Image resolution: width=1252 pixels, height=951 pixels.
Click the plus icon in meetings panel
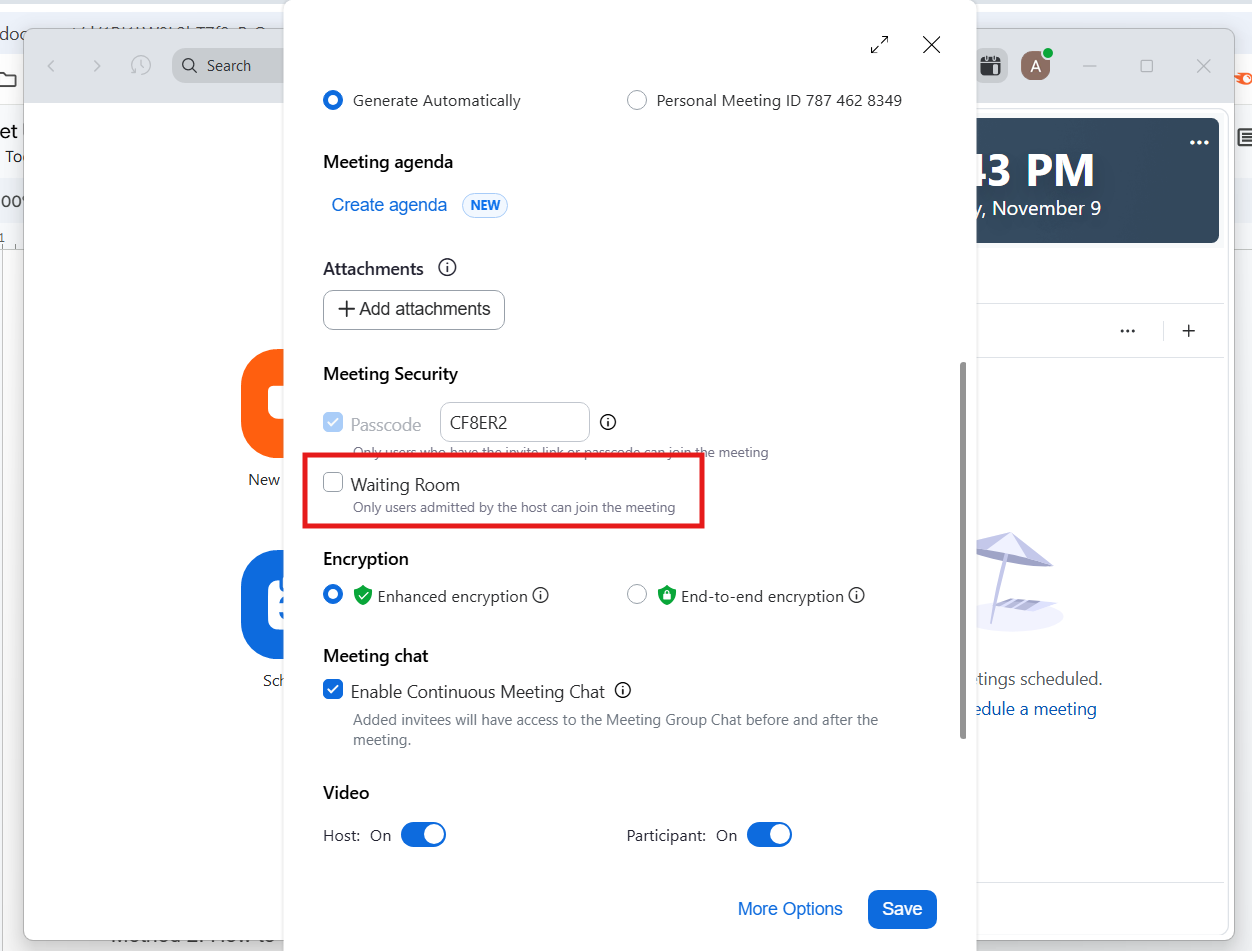pos(1188,331)
